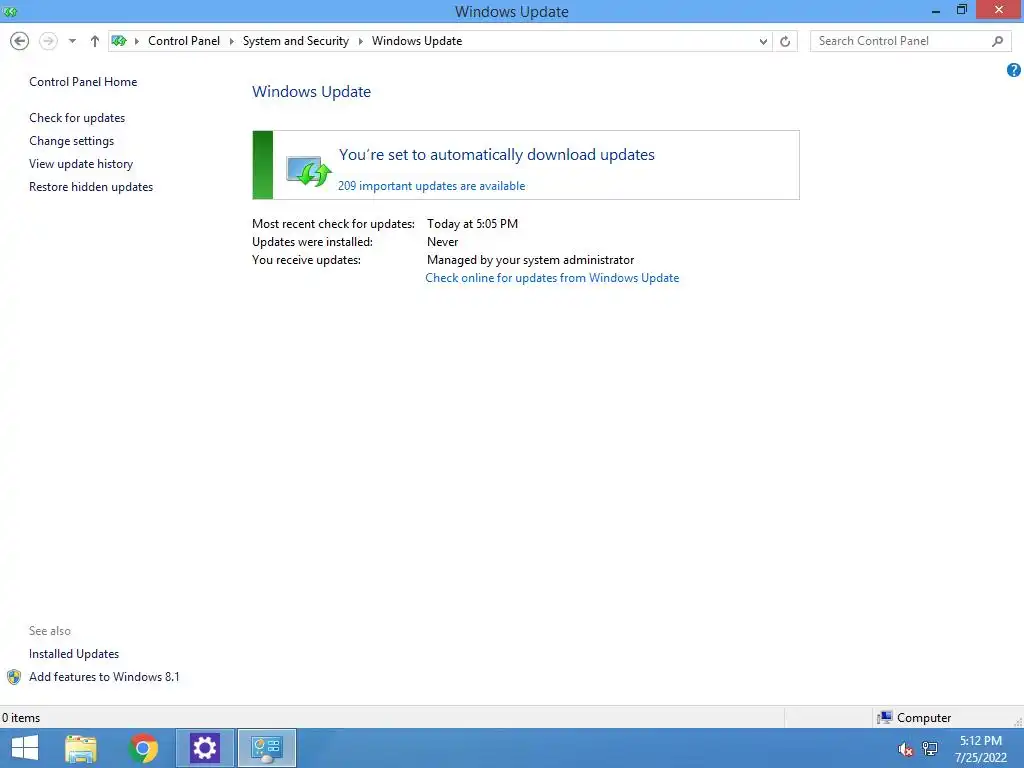This screenshot has width=1024, height=768.
Task: Refresh the Windows Update page
Action: [x=785, y=41]
